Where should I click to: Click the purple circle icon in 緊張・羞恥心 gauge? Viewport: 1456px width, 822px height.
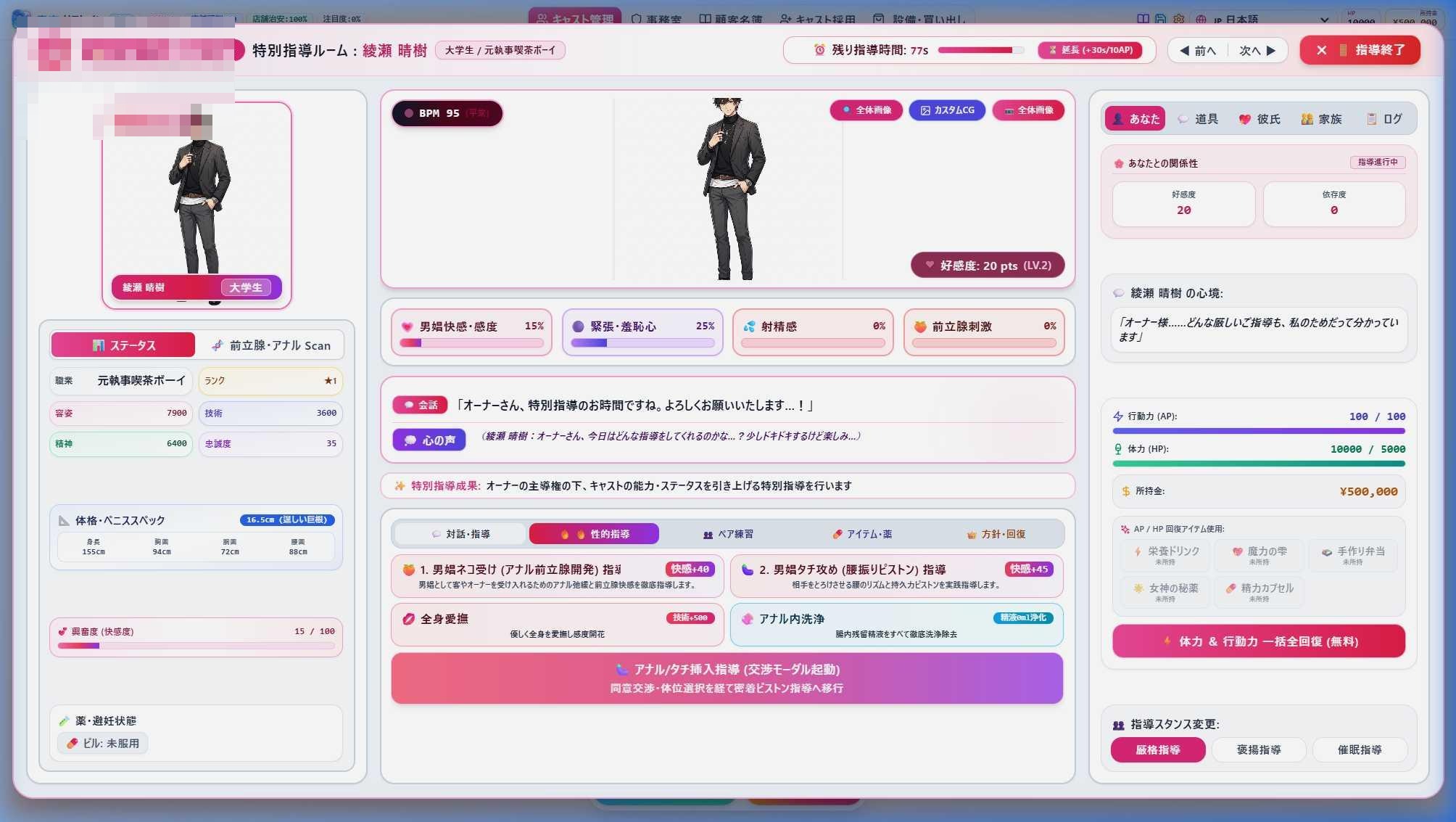point(578,326)
